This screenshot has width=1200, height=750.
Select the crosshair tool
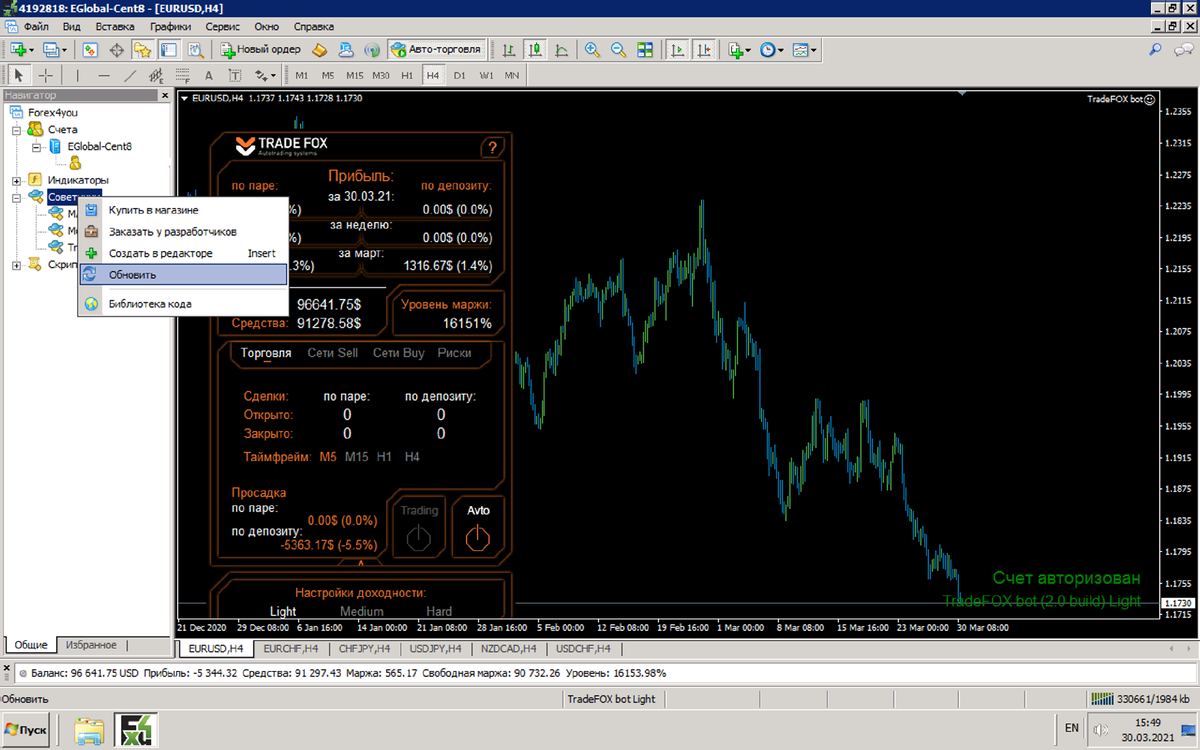[46, 75]
